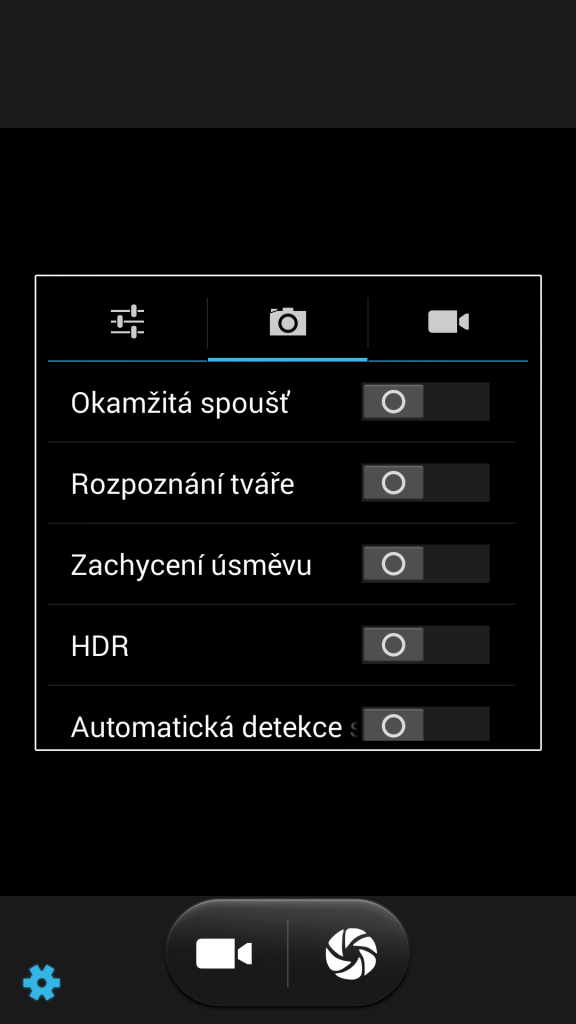The image size is (576, 1024).
Task: Tap the blue settings gear icon
Action: pyautogui.click(x=41, y=982)
